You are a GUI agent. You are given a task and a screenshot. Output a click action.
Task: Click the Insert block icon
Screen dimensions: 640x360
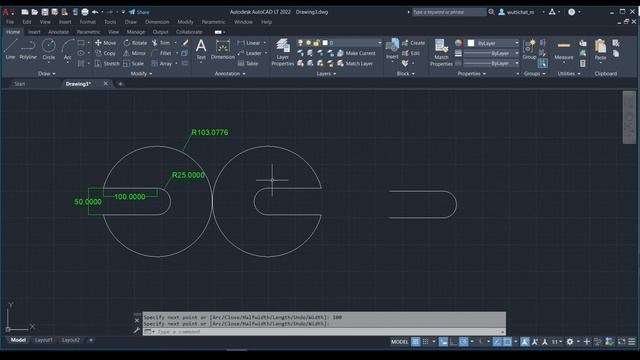tap(392, 49)
